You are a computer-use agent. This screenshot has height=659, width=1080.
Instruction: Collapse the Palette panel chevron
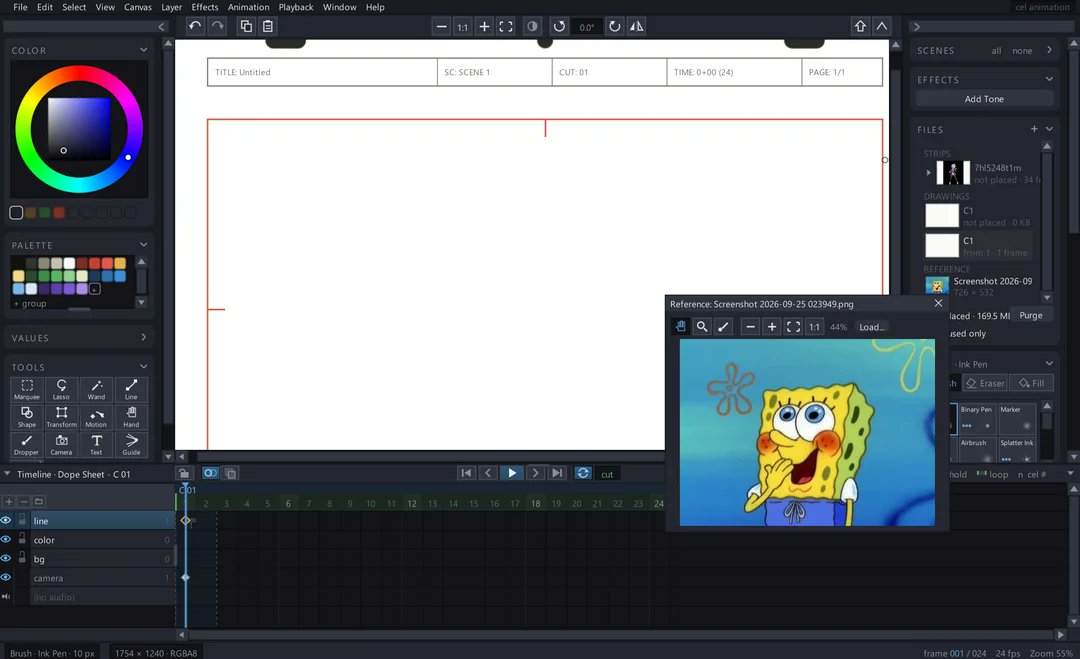(143, 244)
